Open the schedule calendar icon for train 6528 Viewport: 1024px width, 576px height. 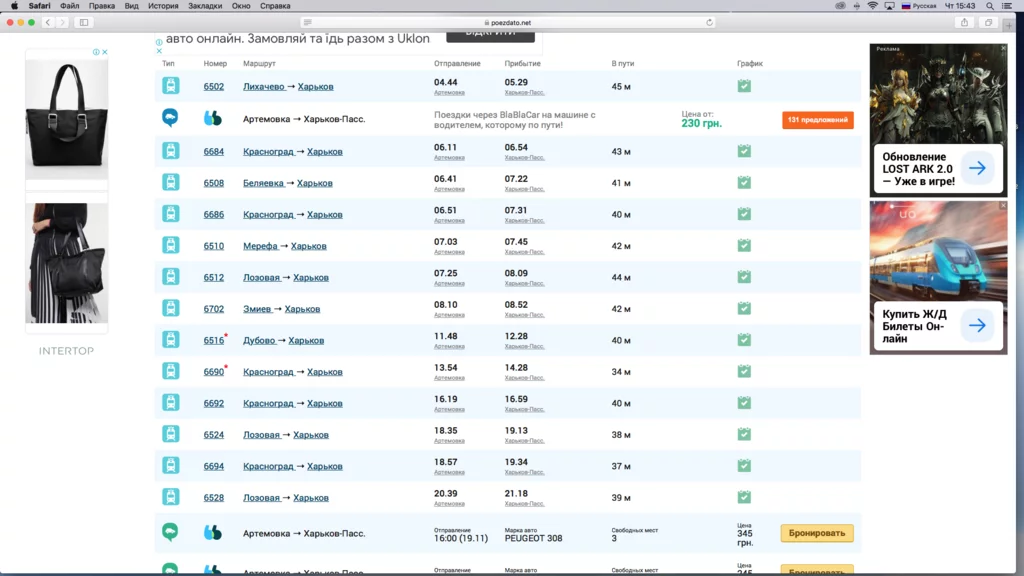tap(744, 497)
